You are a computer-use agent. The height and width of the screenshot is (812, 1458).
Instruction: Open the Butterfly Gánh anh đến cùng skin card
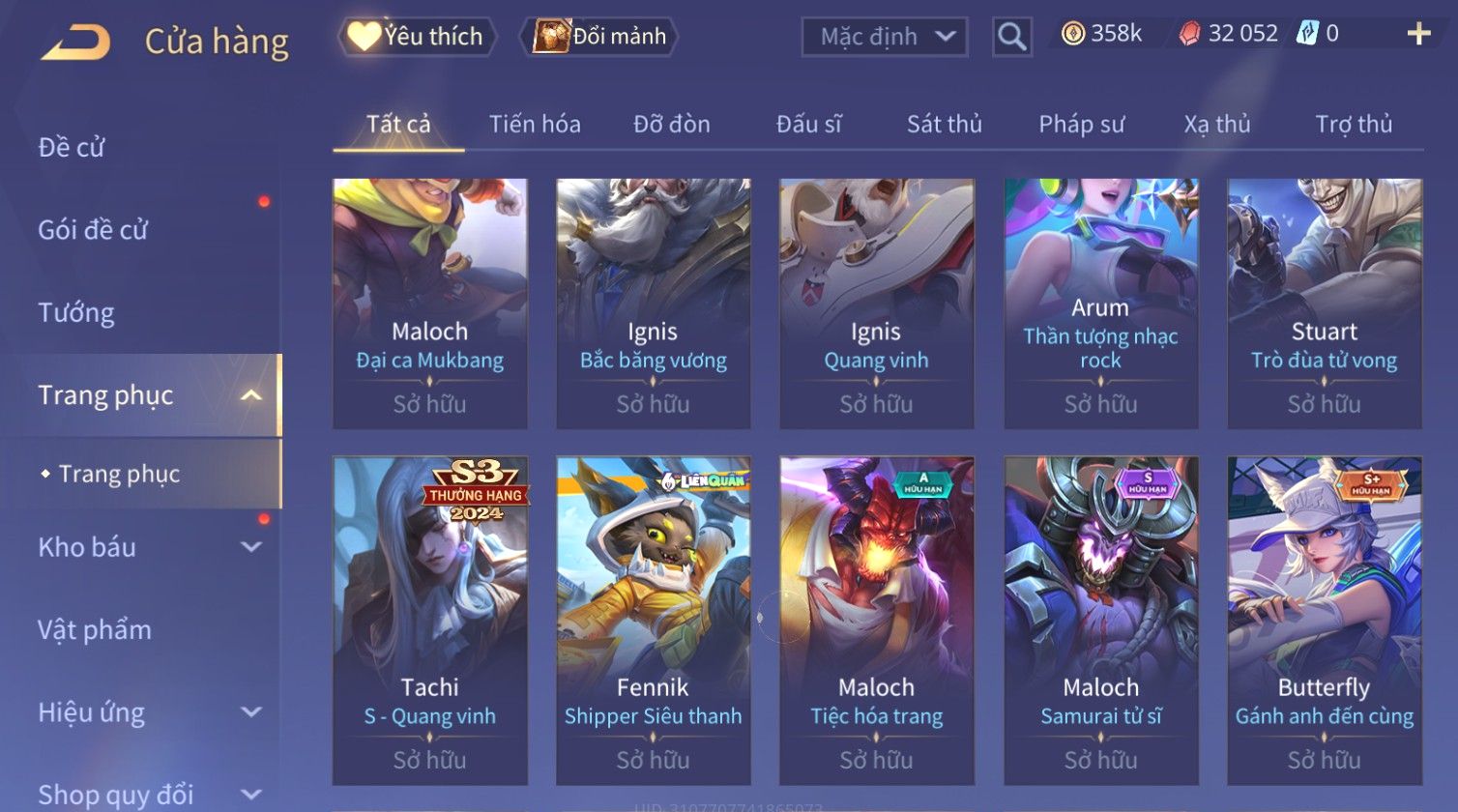coord(1325,621)
